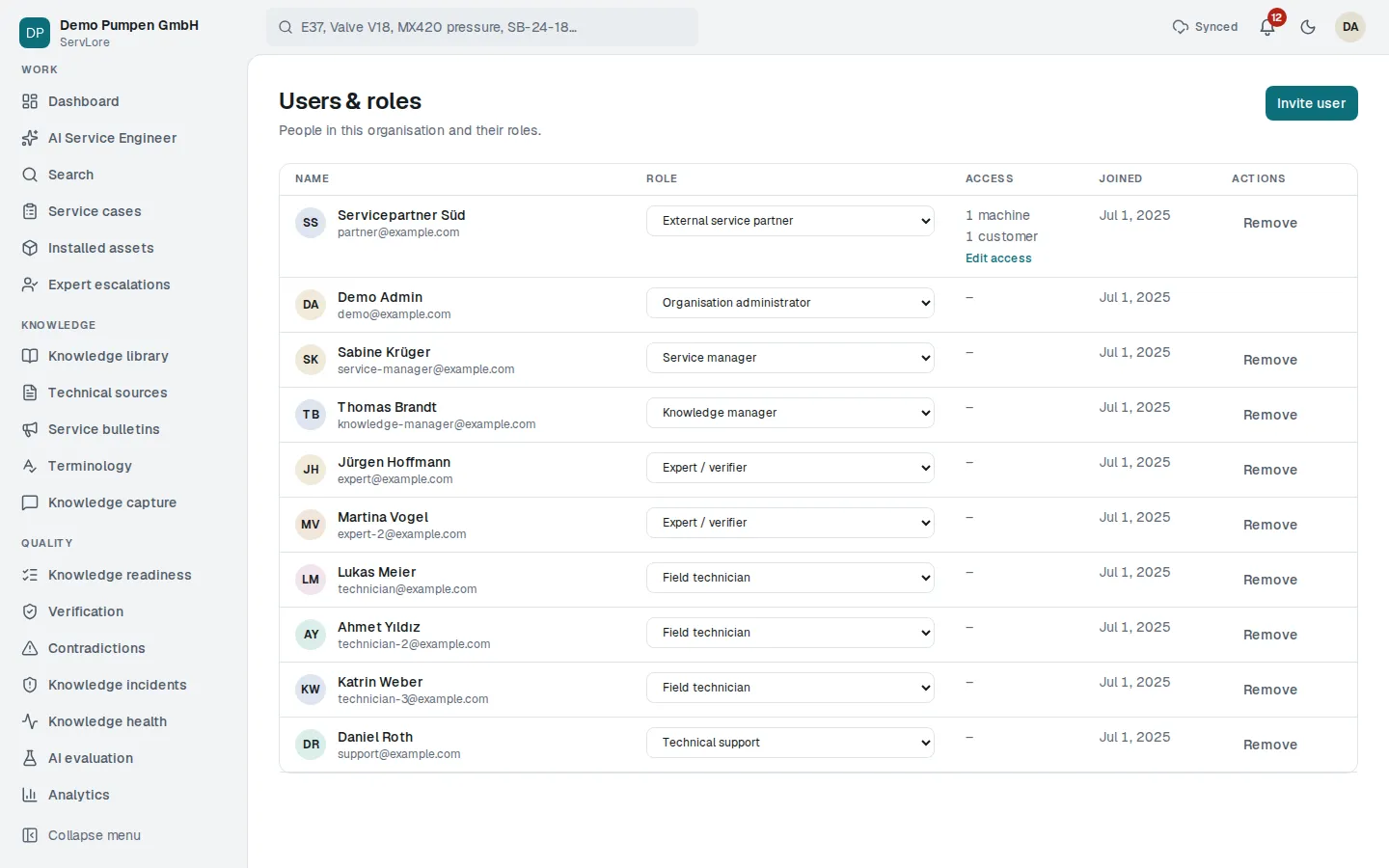The image size is (1389, 868).
Task: Click the global search input field
Action: click(482, 27)
